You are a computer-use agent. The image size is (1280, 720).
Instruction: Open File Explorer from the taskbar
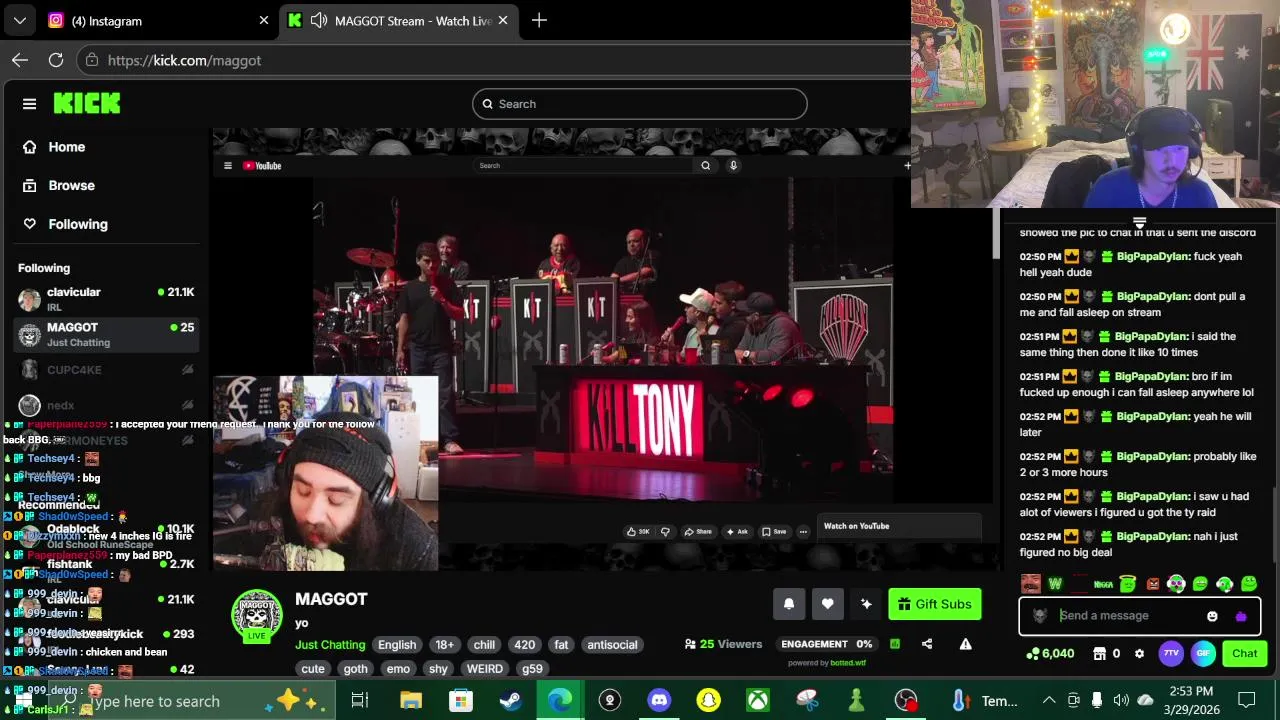click(411, 700)
